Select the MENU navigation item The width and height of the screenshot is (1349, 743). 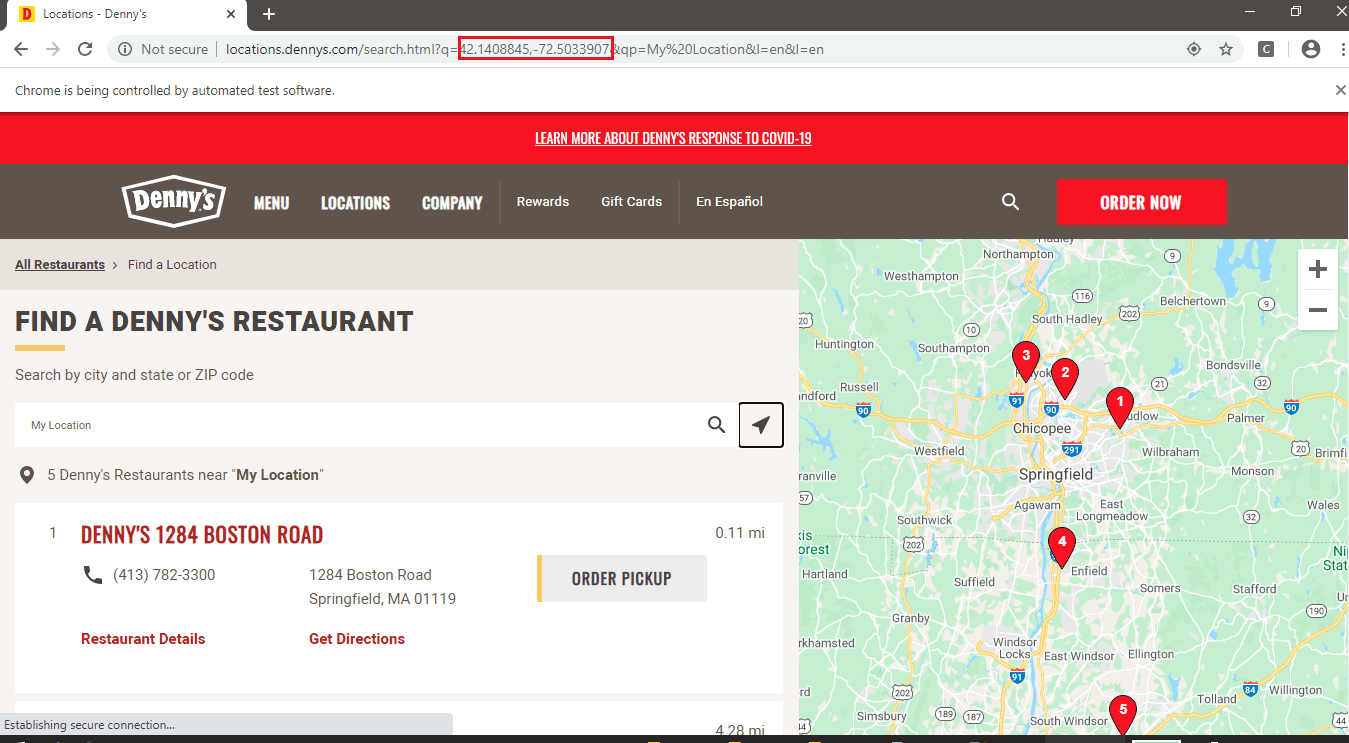[x=271, y=202]
